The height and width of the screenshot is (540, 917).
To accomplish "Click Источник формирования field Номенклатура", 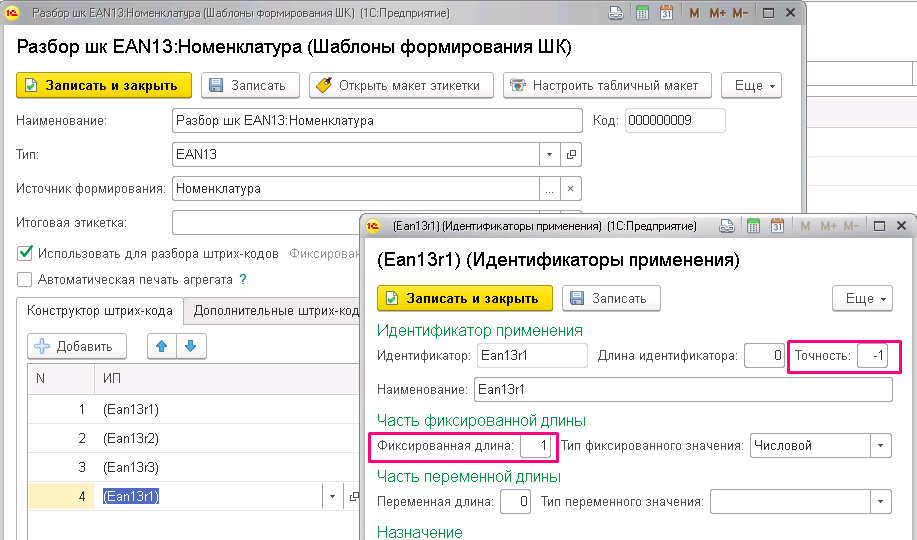I will coord(356,188).
